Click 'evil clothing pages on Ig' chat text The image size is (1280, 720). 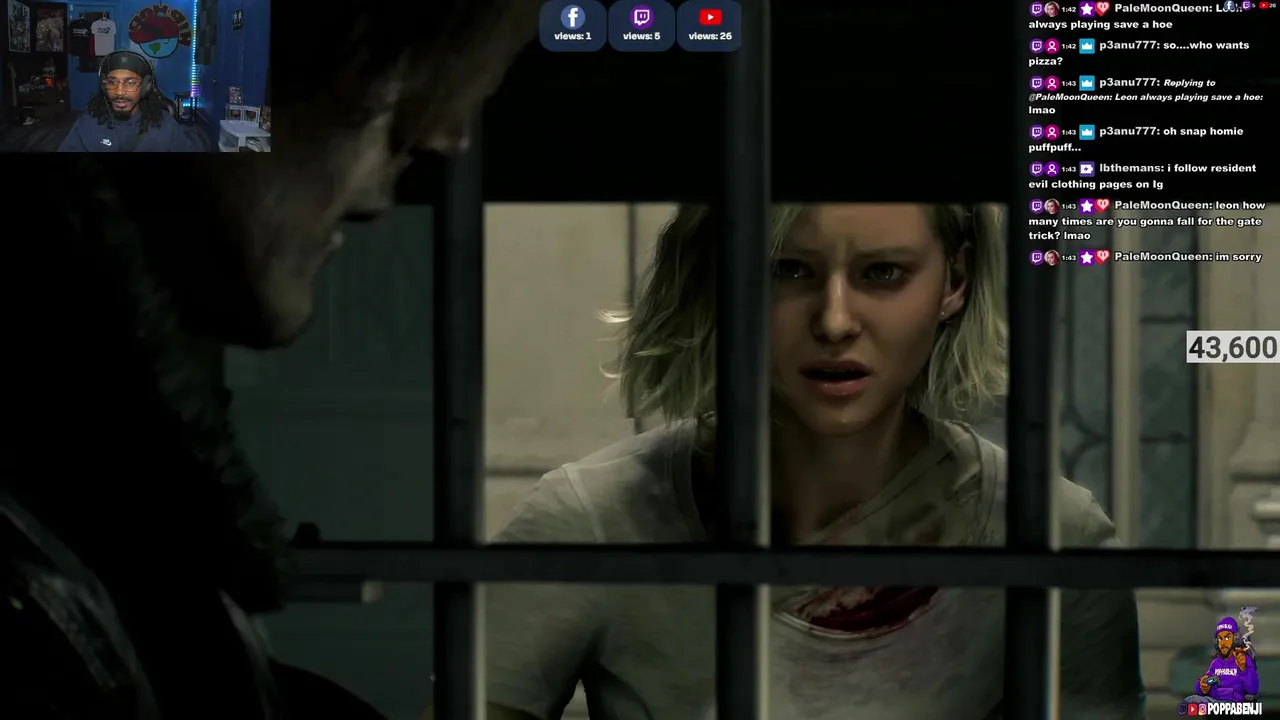pyautogui.click(x=1095, y=184)
